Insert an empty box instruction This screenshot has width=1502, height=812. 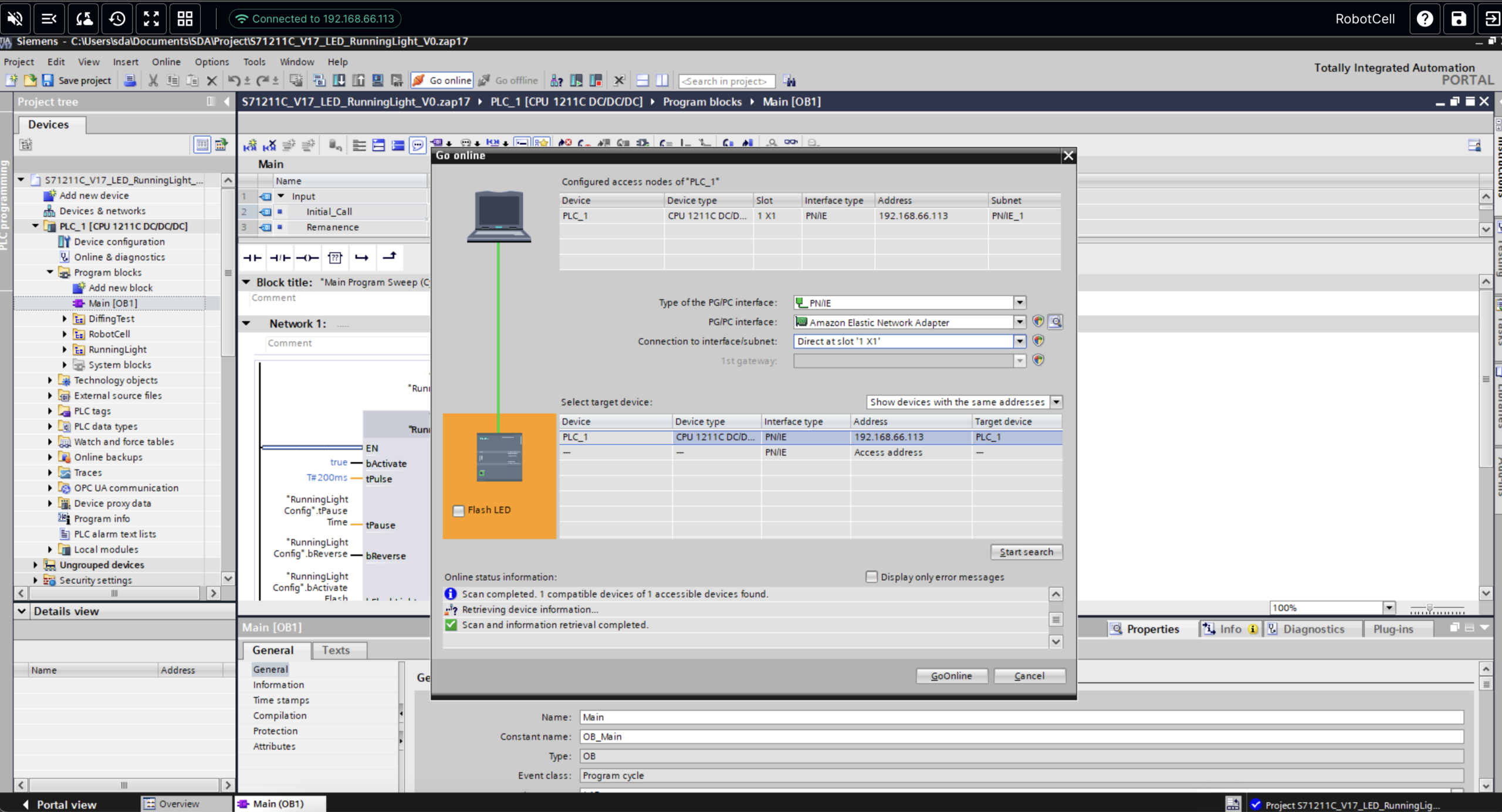335,258
